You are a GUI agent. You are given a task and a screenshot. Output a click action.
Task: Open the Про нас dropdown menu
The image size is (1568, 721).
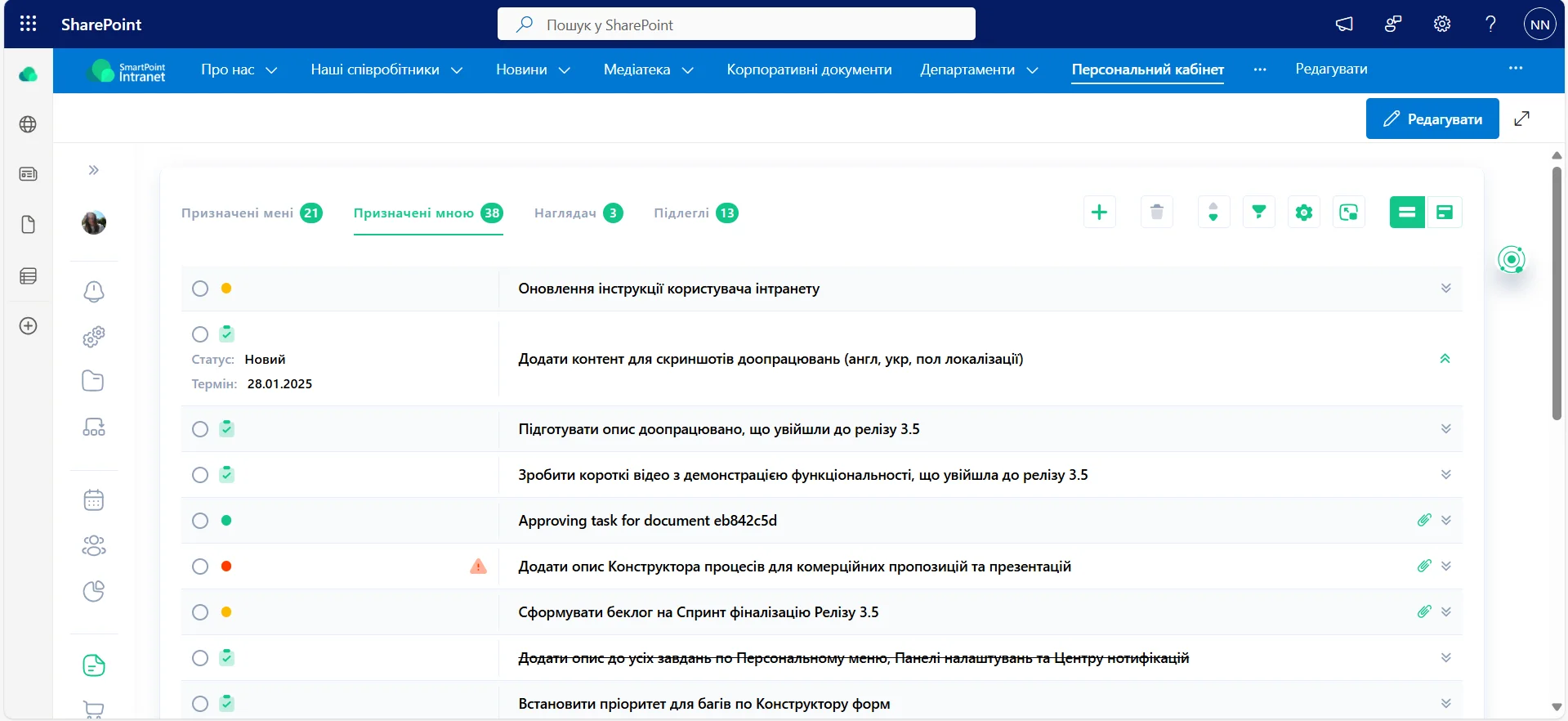[239, 69]
